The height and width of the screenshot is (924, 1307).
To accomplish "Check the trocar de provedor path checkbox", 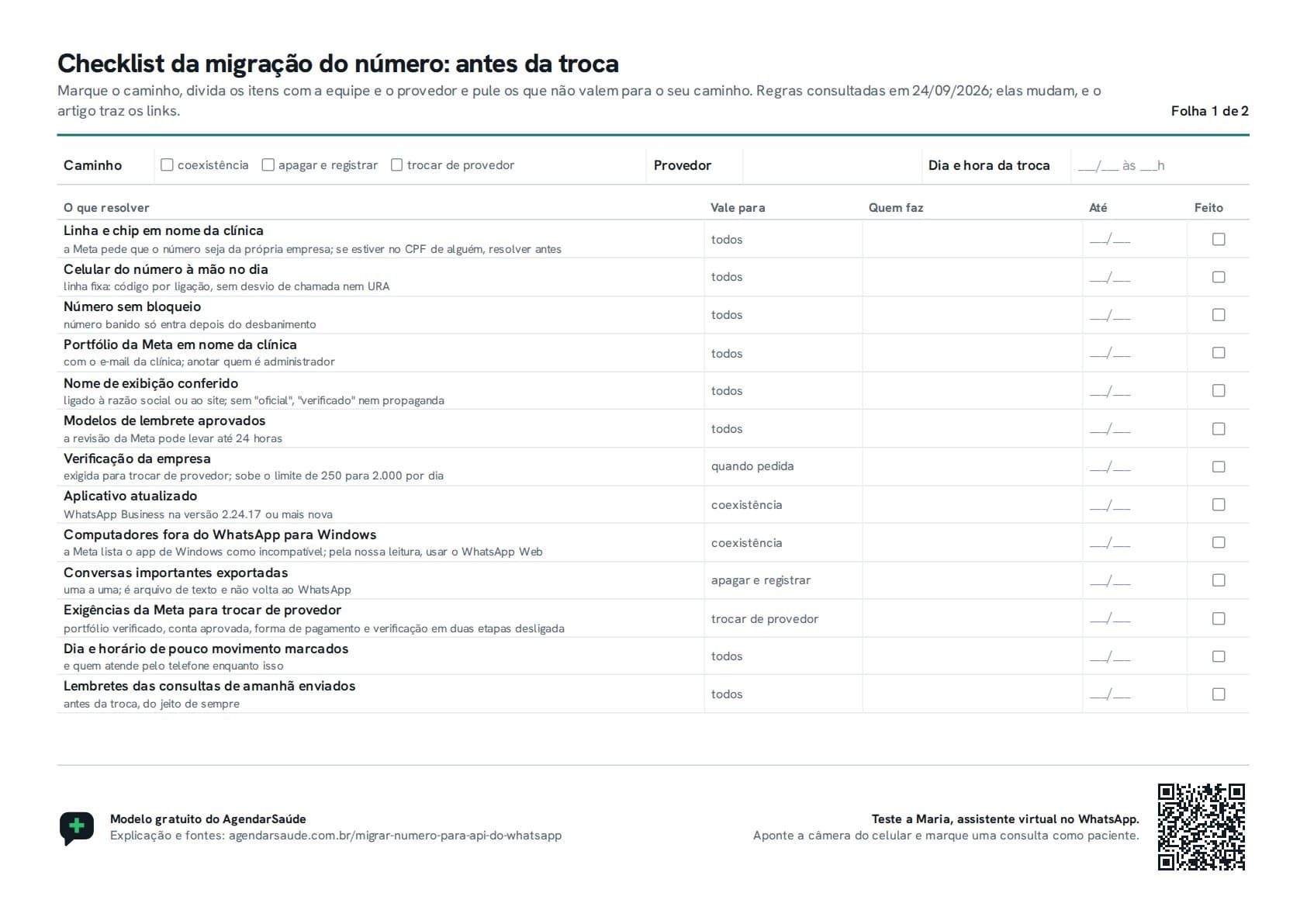I will click(x=397, y=164).
